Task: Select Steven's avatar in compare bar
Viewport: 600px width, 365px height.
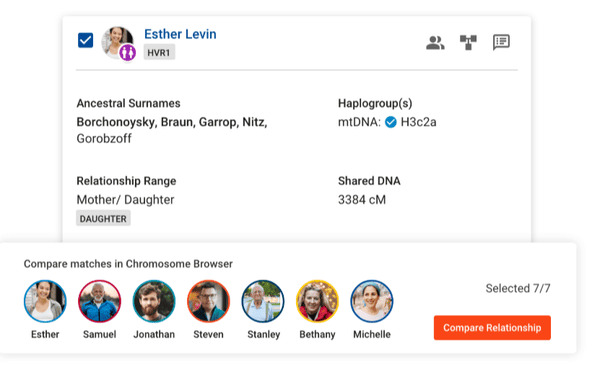Action: coord(209,301)
